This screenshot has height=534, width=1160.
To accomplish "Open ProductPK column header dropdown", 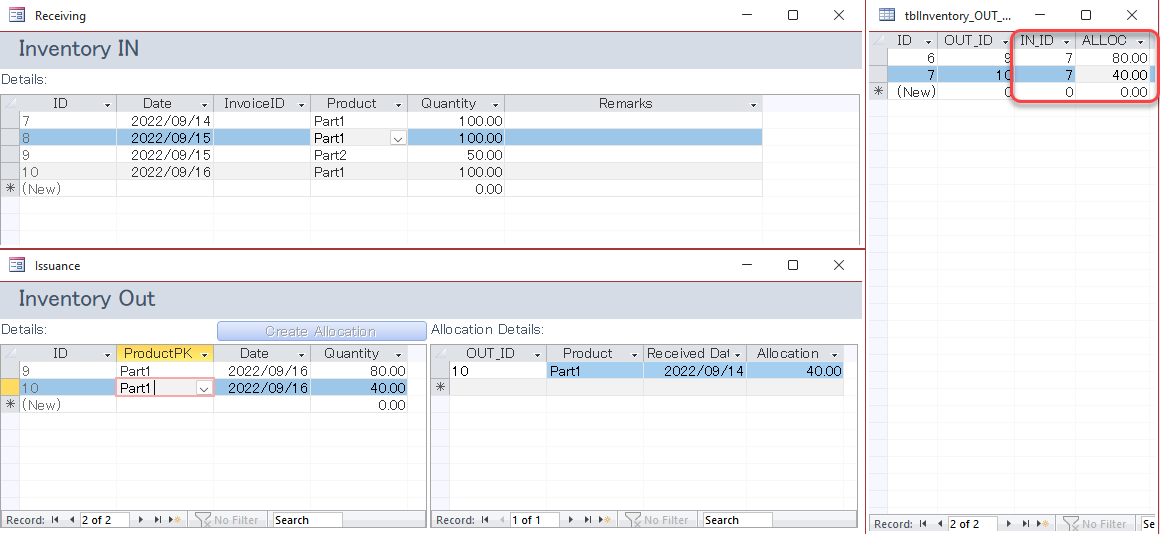I will (203, 354).
